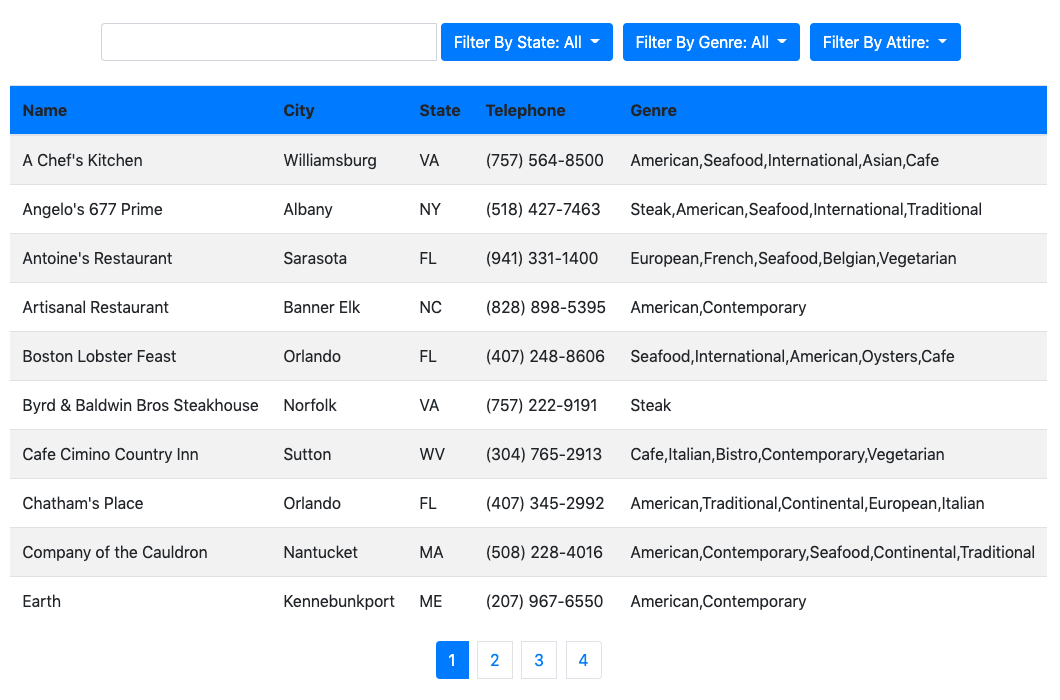Click genre list for Cafe Cimino Country Inn

point(787,454)
